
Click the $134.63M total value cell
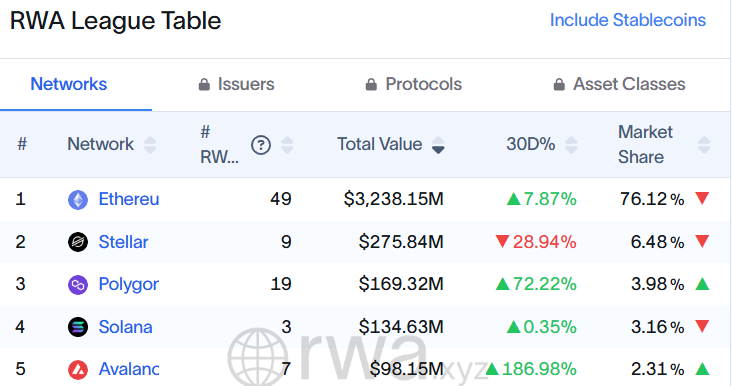pyautogui.click(x=401, y=327)
